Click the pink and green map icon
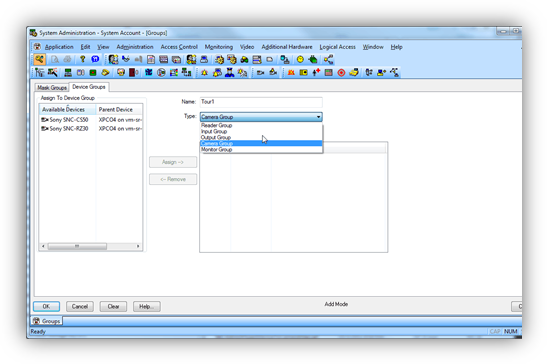 pos(328,73)
